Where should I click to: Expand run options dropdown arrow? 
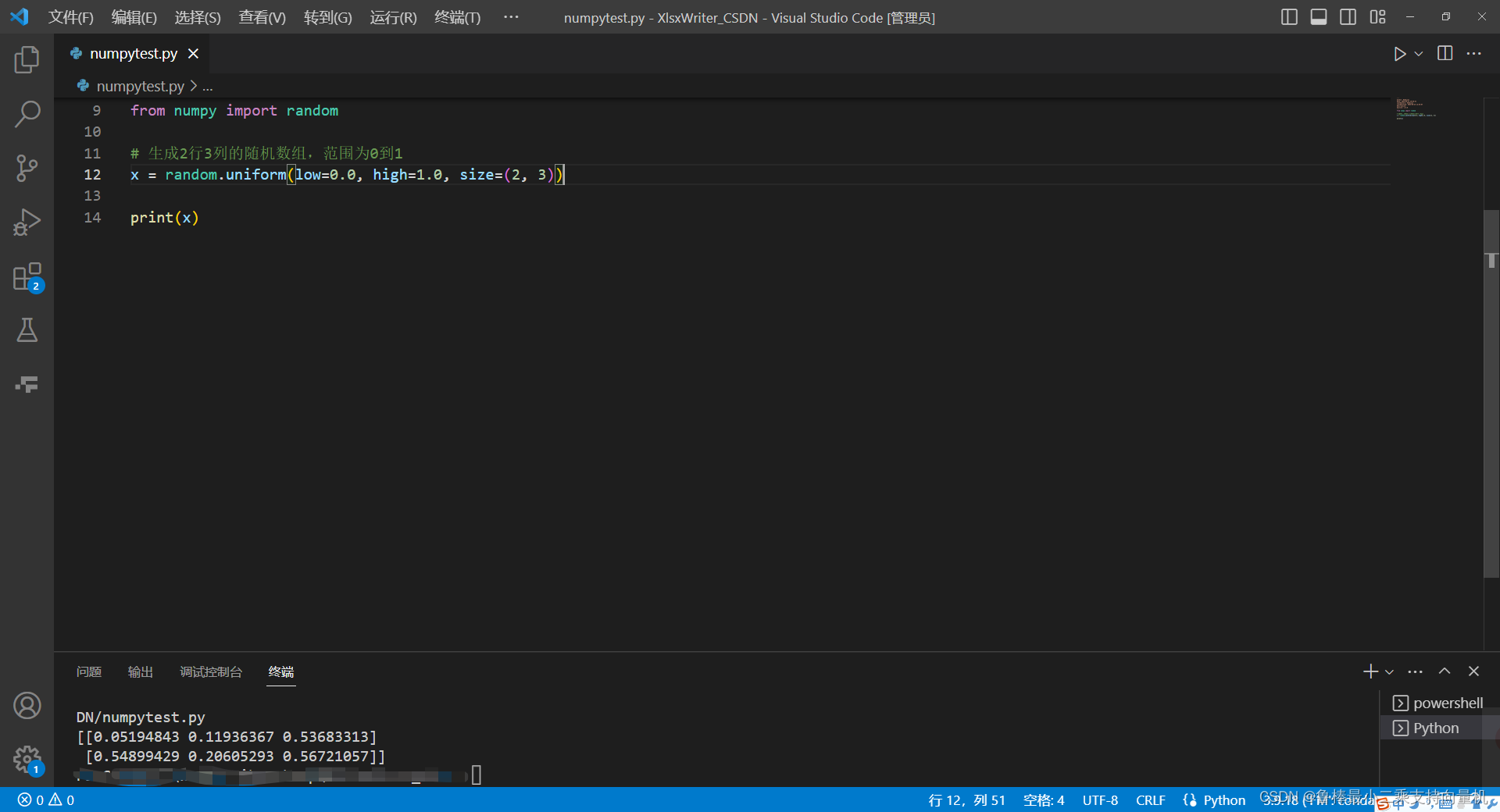click(1419, 54)
